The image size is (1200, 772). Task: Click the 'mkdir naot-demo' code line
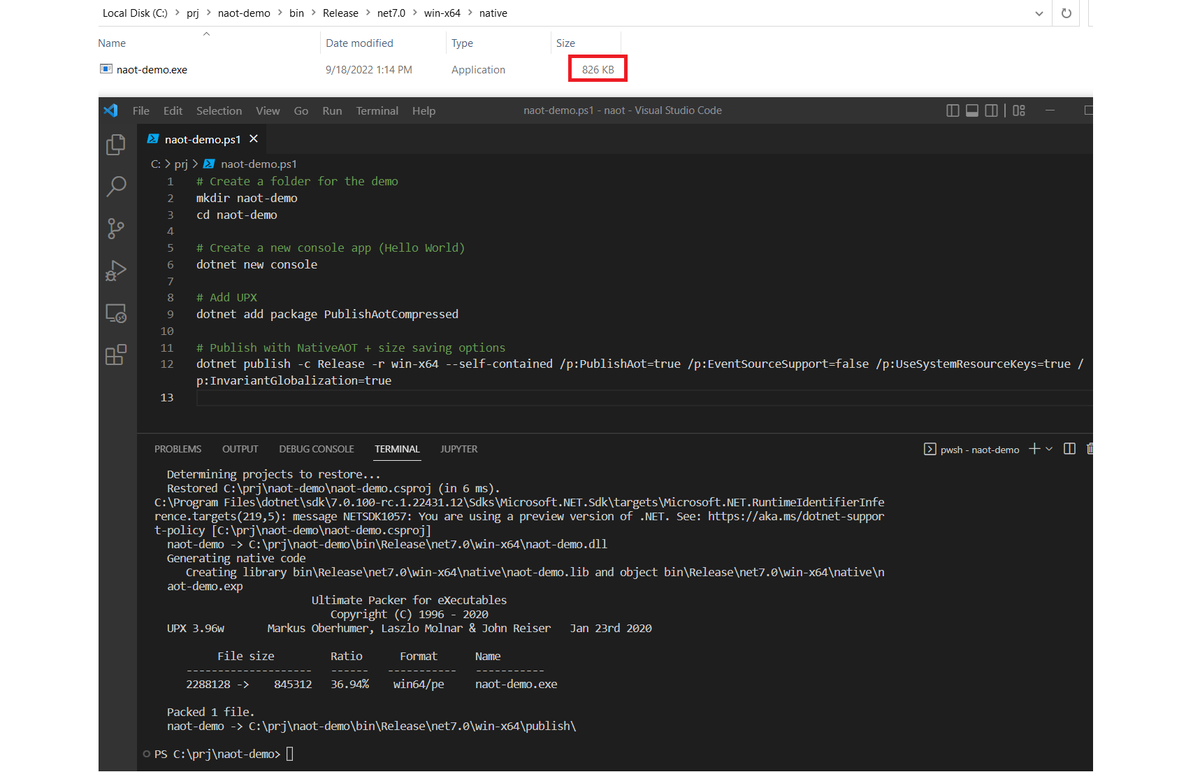[247, 198]
